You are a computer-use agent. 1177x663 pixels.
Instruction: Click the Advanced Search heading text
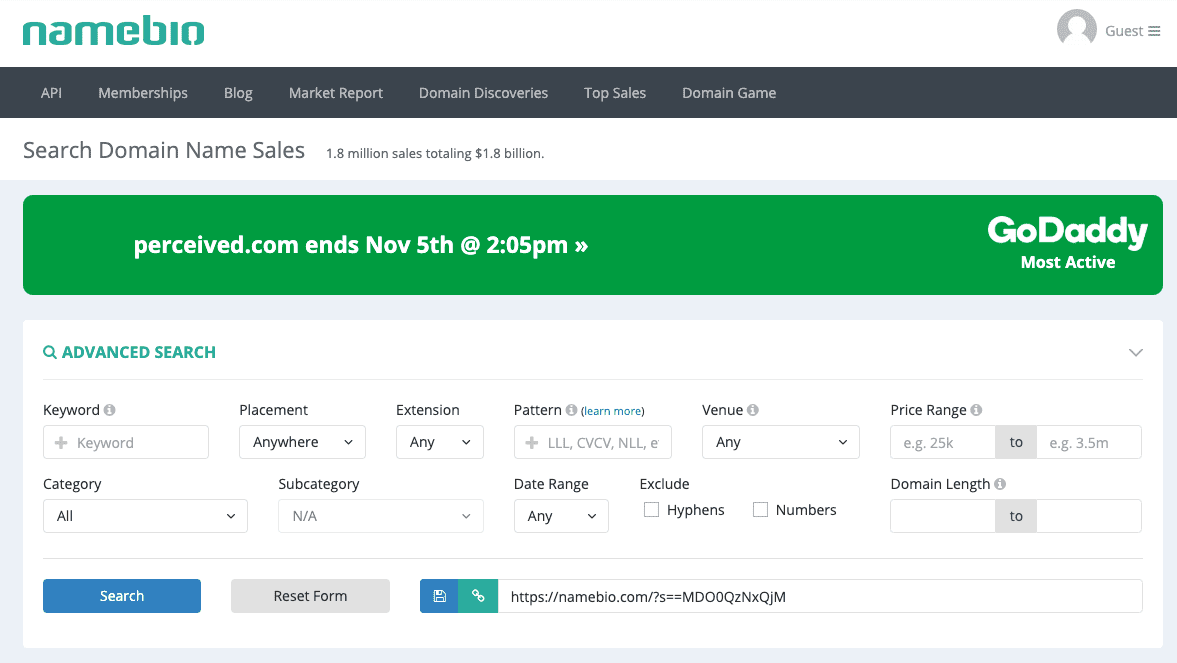pyautogui.click(x=139, y=352)
